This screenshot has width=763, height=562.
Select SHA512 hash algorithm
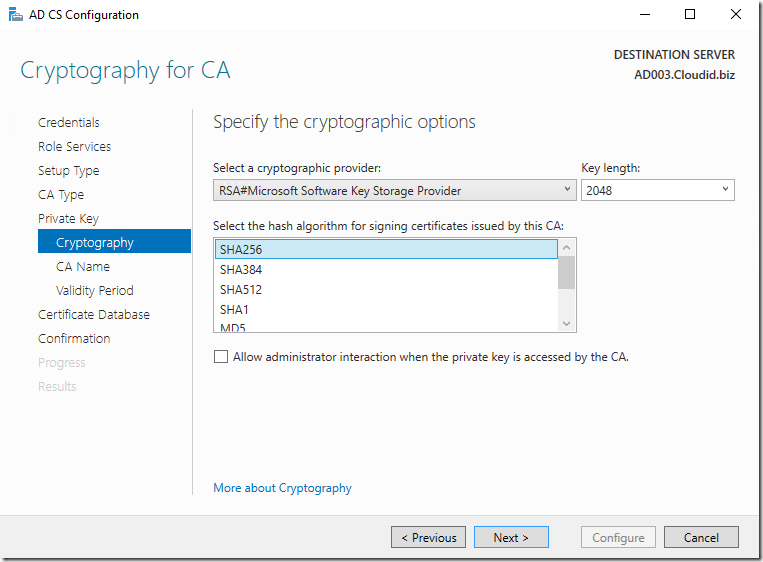tap(241, 290)
